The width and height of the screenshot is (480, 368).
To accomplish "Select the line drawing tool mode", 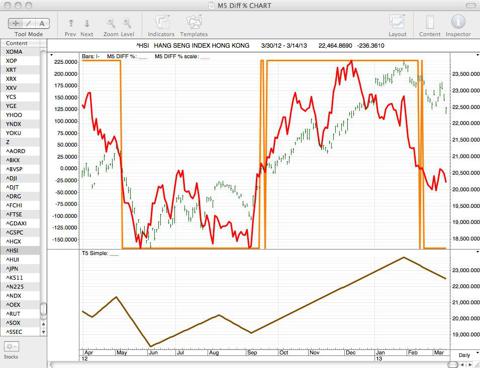I will pyautogui.click(x=29, y=23).
